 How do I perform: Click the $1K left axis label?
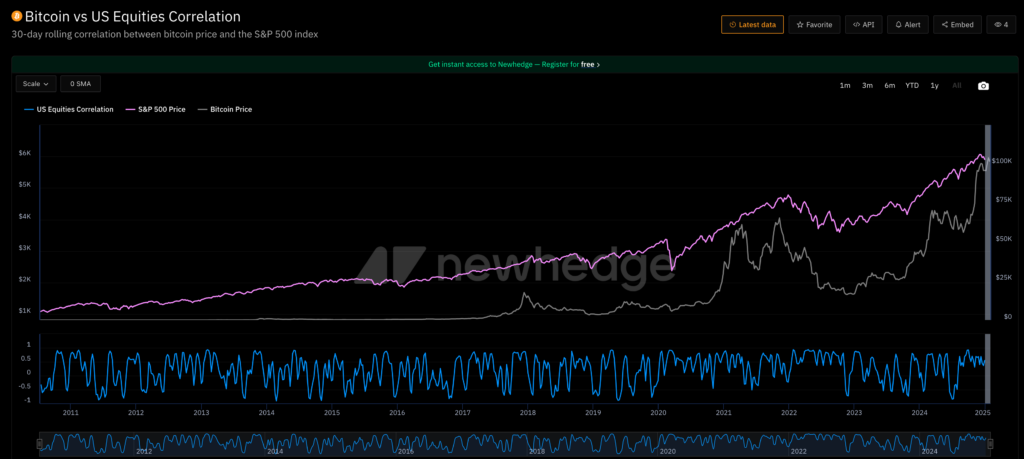(25, 311)
